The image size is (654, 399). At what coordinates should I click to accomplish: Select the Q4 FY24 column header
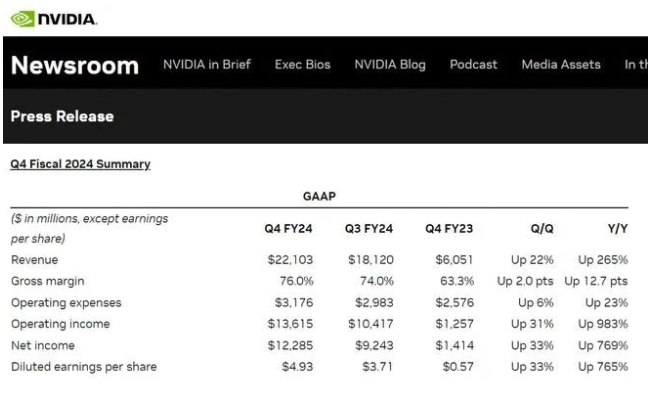point(288,228)
